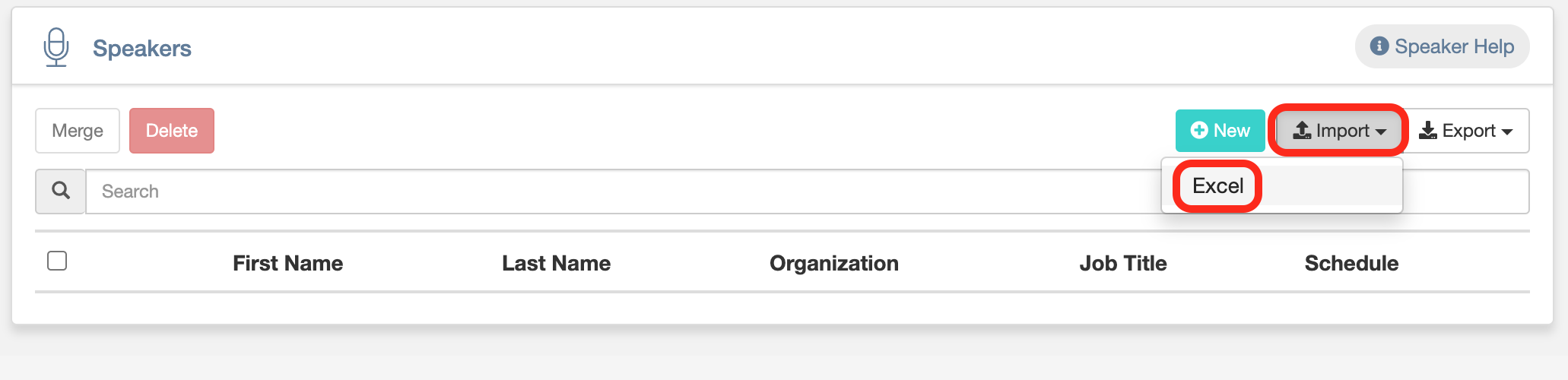Sort by First Name column header
The height and width of the screenshot is (380, 1568).
[287, 263]
